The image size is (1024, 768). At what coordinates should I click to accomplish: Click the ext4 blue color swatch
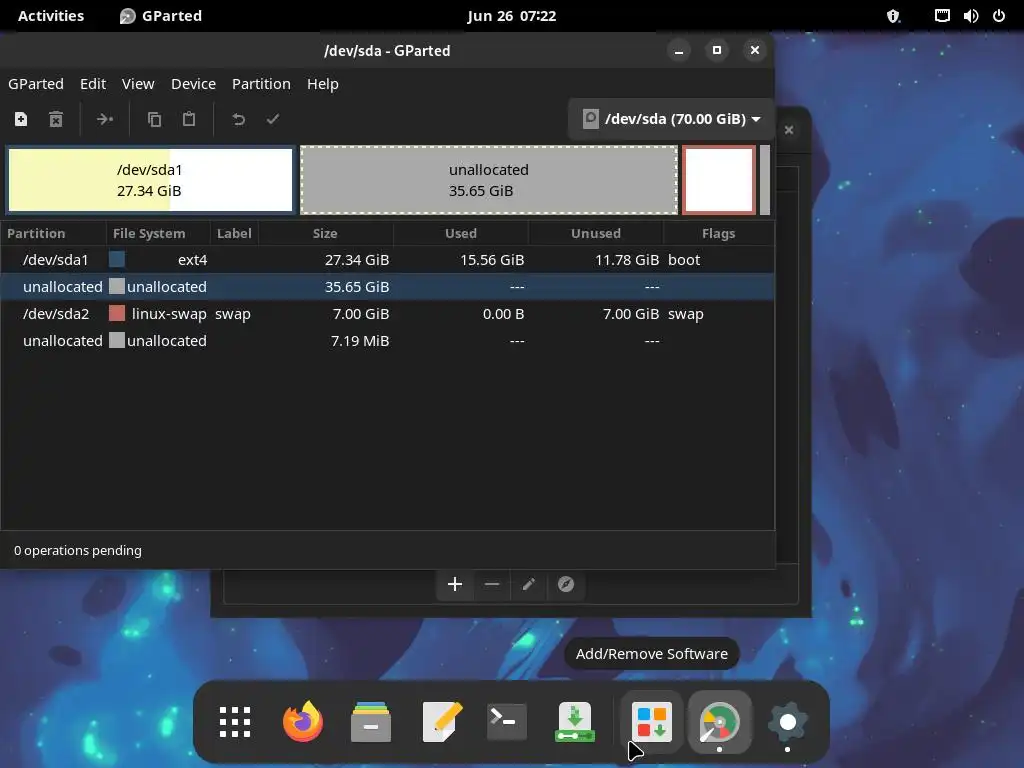click(117, 259)
